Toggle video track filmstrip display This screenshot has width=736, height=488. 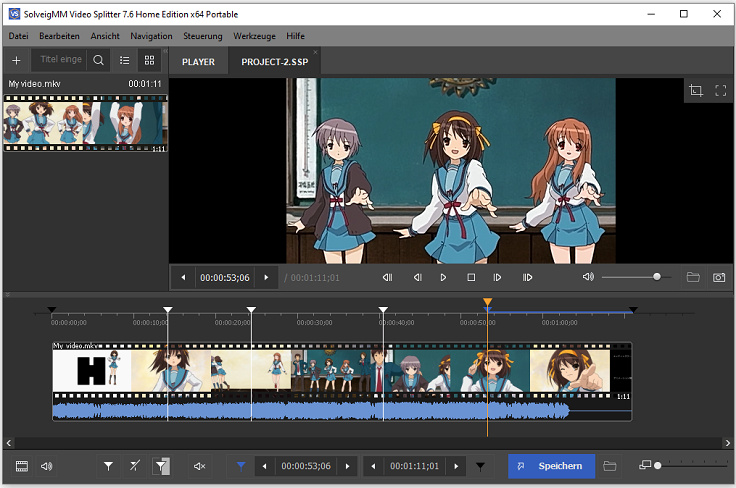pyautogui.click(x=22, y=466)
